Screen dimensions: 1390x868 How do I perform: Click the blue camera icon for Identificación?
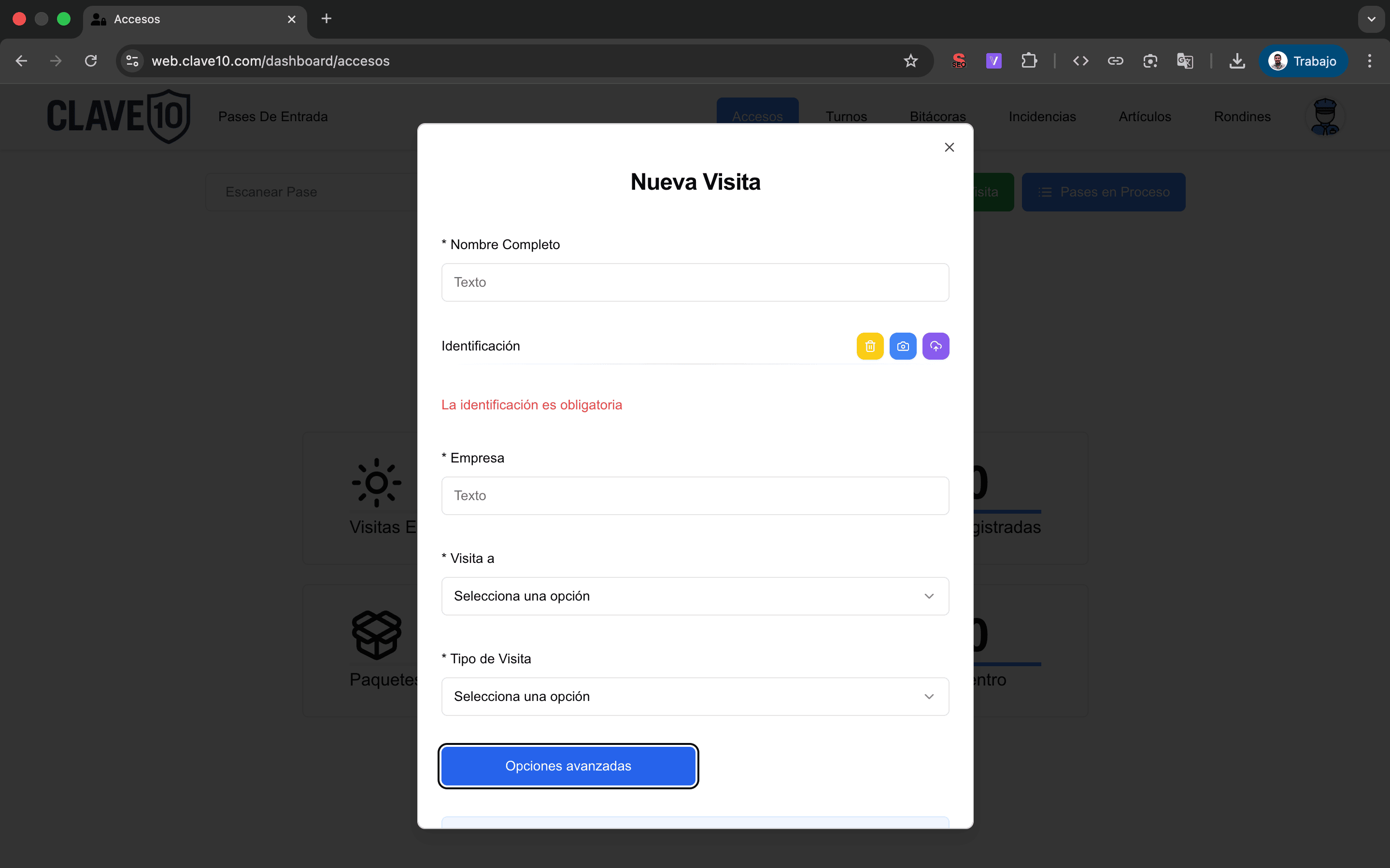(x=903, y=346)
